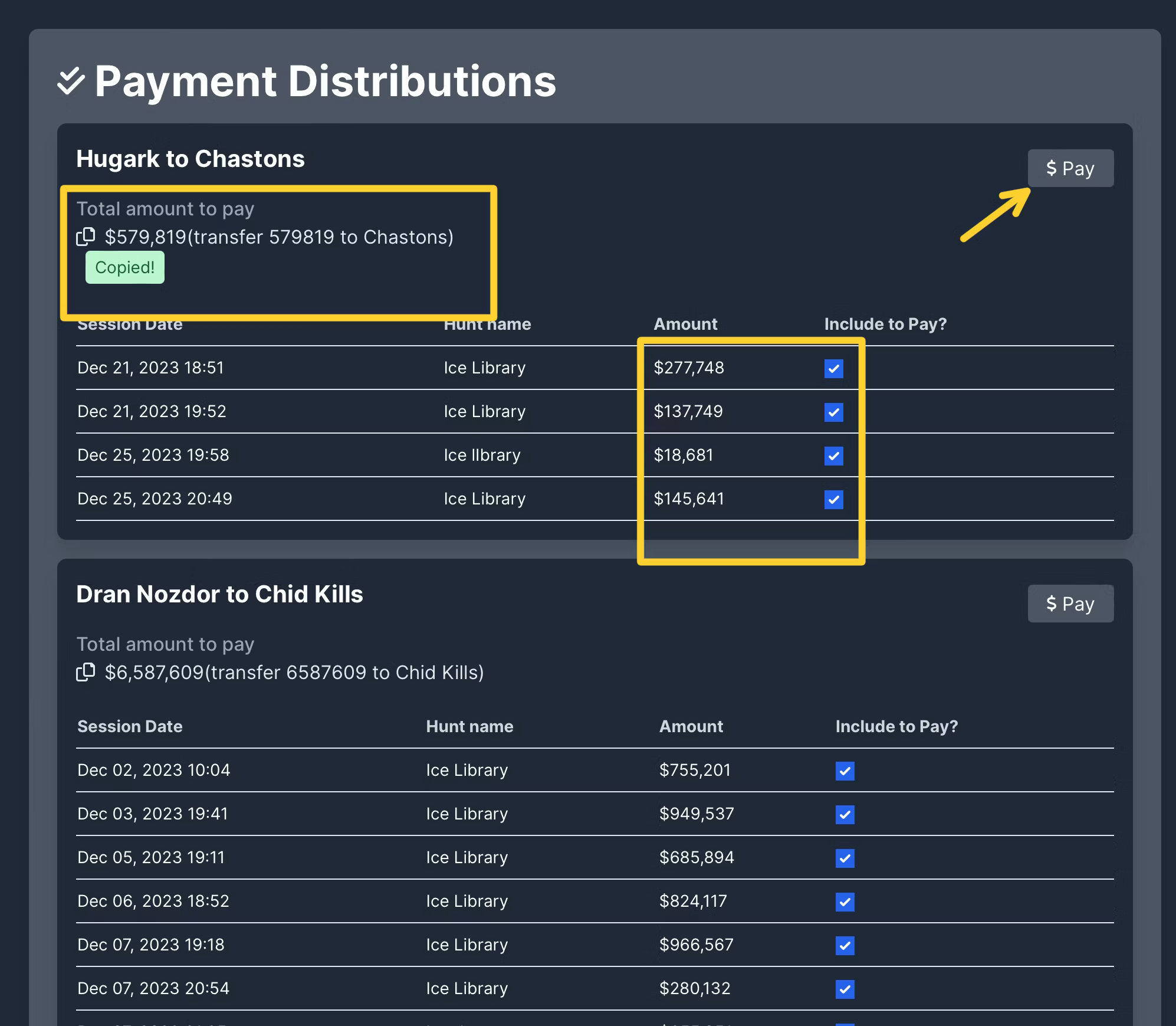Click the 'Dran Nozdor to Chid Kills' heading
The height and width of the screenshot is (1026, 1176).
219,594
